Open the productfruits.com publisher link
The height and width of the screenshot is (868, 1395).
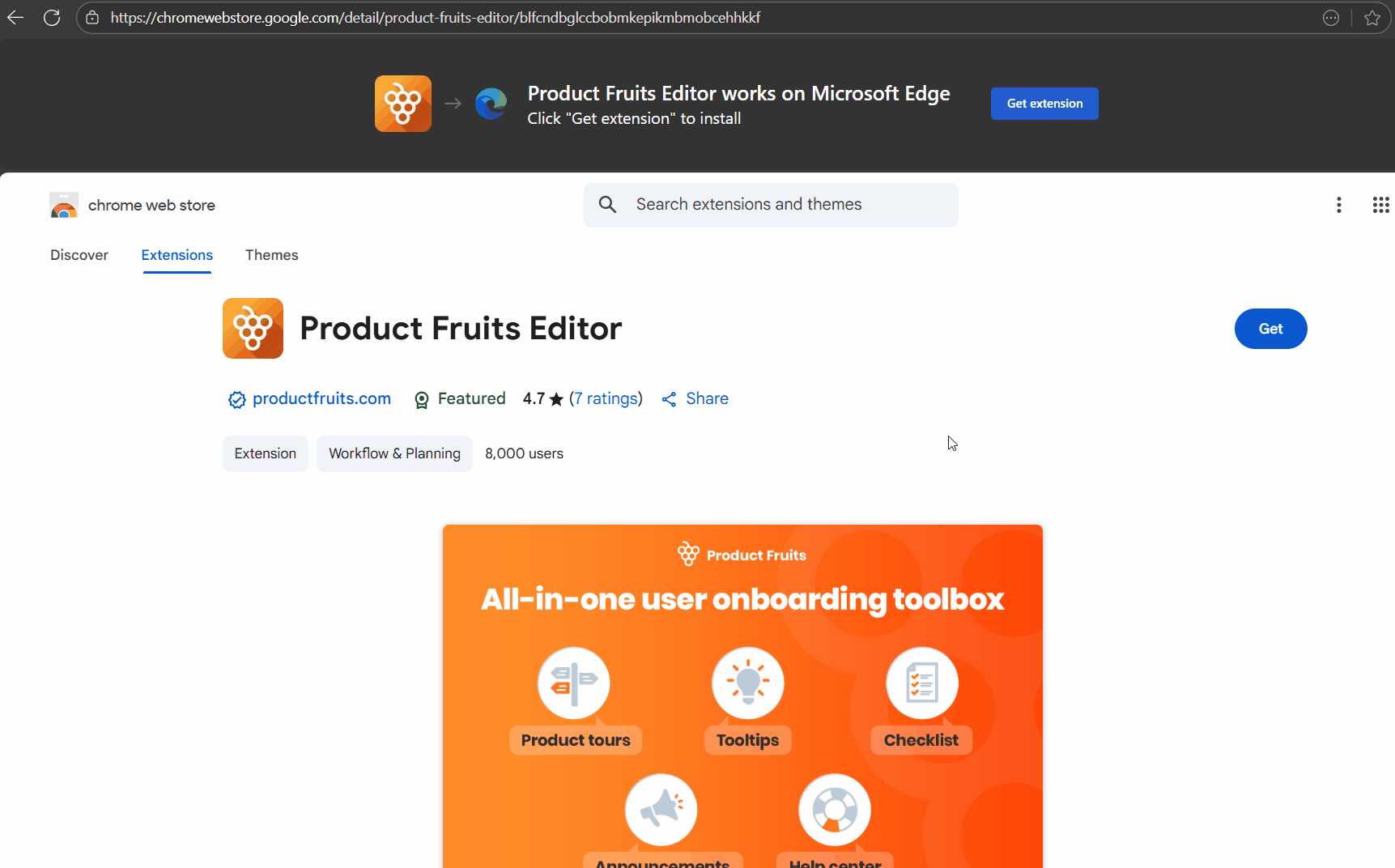coord(321,398)
